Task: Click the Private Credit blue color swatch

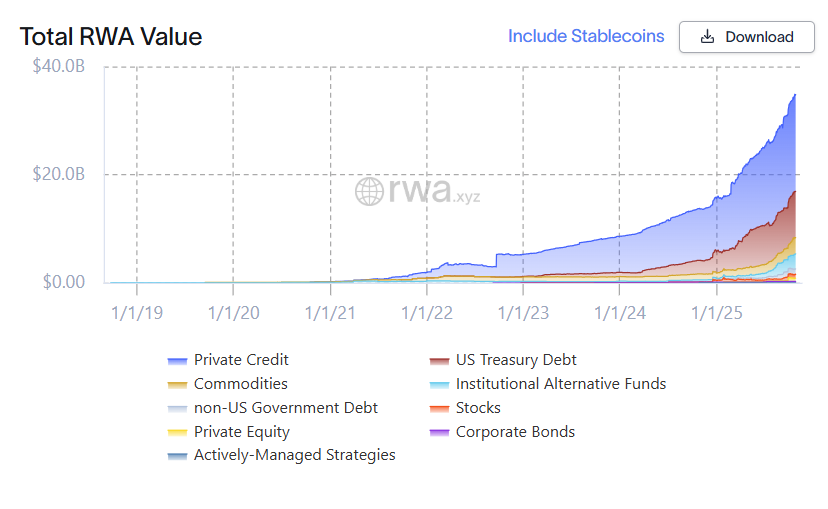Action: tap(177, 361)
